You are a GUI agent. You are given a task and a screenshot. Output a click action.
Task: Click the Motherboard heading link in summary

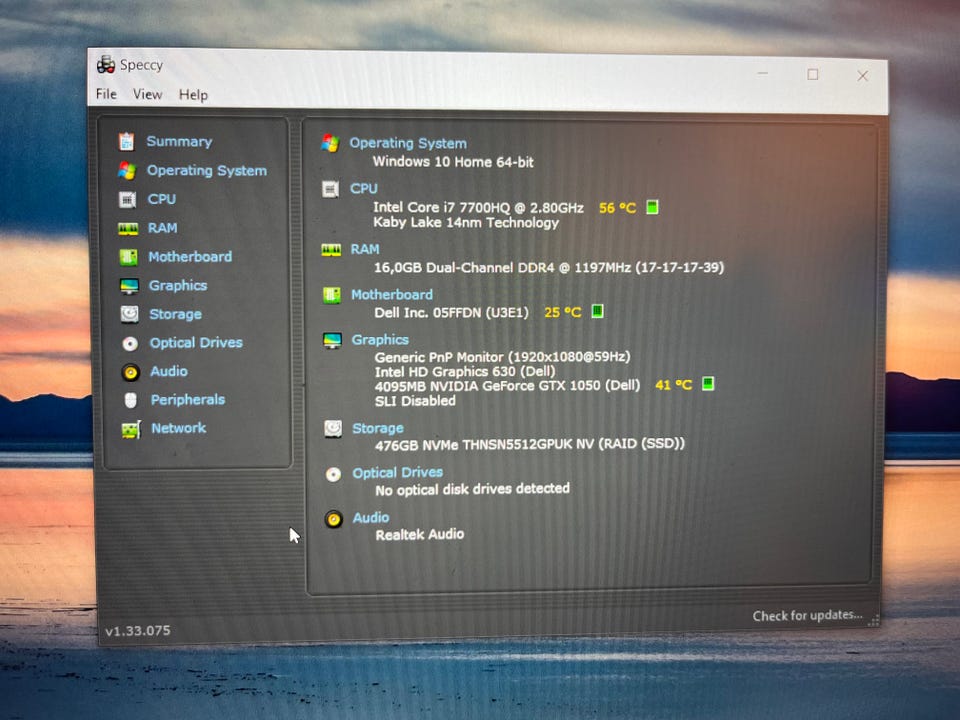click(392, 294)
